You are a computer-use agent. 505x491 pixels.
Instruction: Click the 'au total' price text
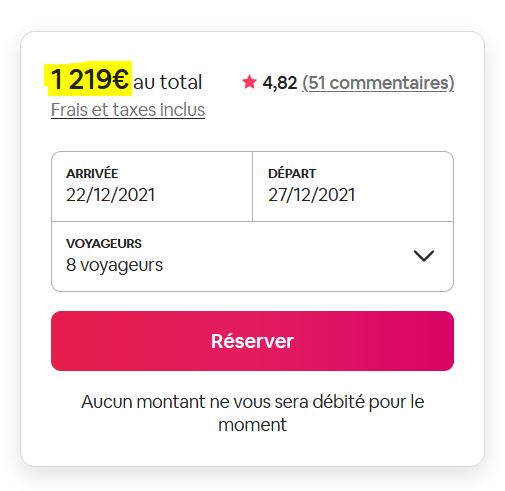pos(168,82)
